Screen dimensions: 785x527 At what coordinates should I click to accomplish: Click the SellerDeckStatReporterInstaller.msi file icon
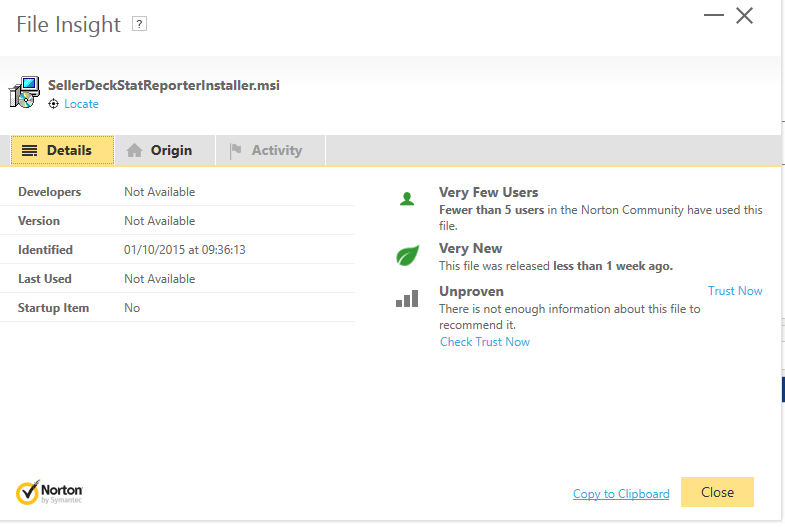pyautogui.click(x=24, y=92)
